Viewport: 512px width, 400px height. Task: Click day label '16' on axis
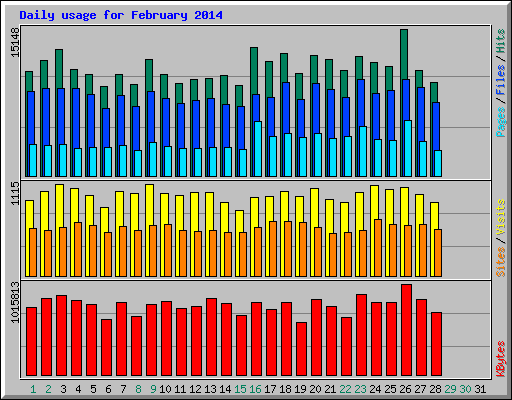[255, 389]
